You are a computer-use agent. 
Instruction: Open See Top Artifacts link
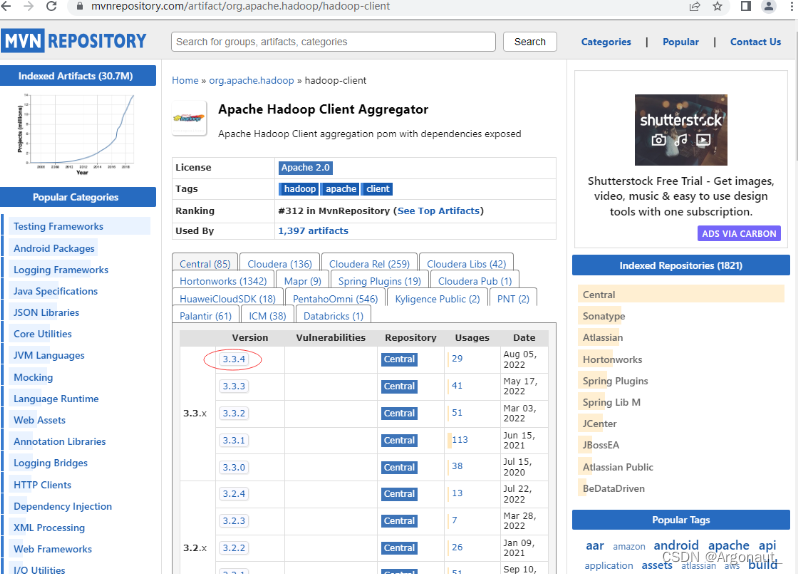(x=438, y=211)
